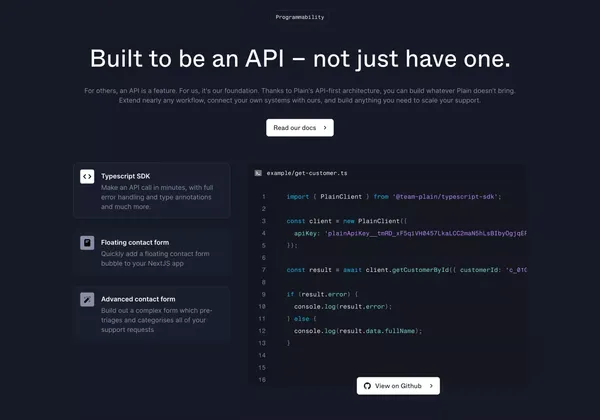Click the getCustomerById code line
Image resolution: width=600 pixels, height=420 pixels.
point(406,270)
